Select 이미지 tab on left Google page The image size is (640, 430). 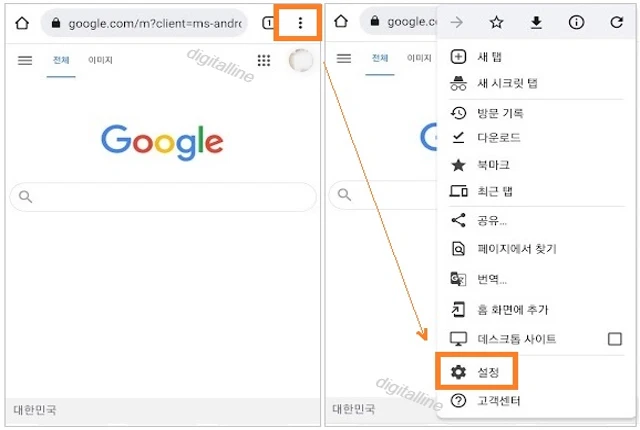[100, 60]
